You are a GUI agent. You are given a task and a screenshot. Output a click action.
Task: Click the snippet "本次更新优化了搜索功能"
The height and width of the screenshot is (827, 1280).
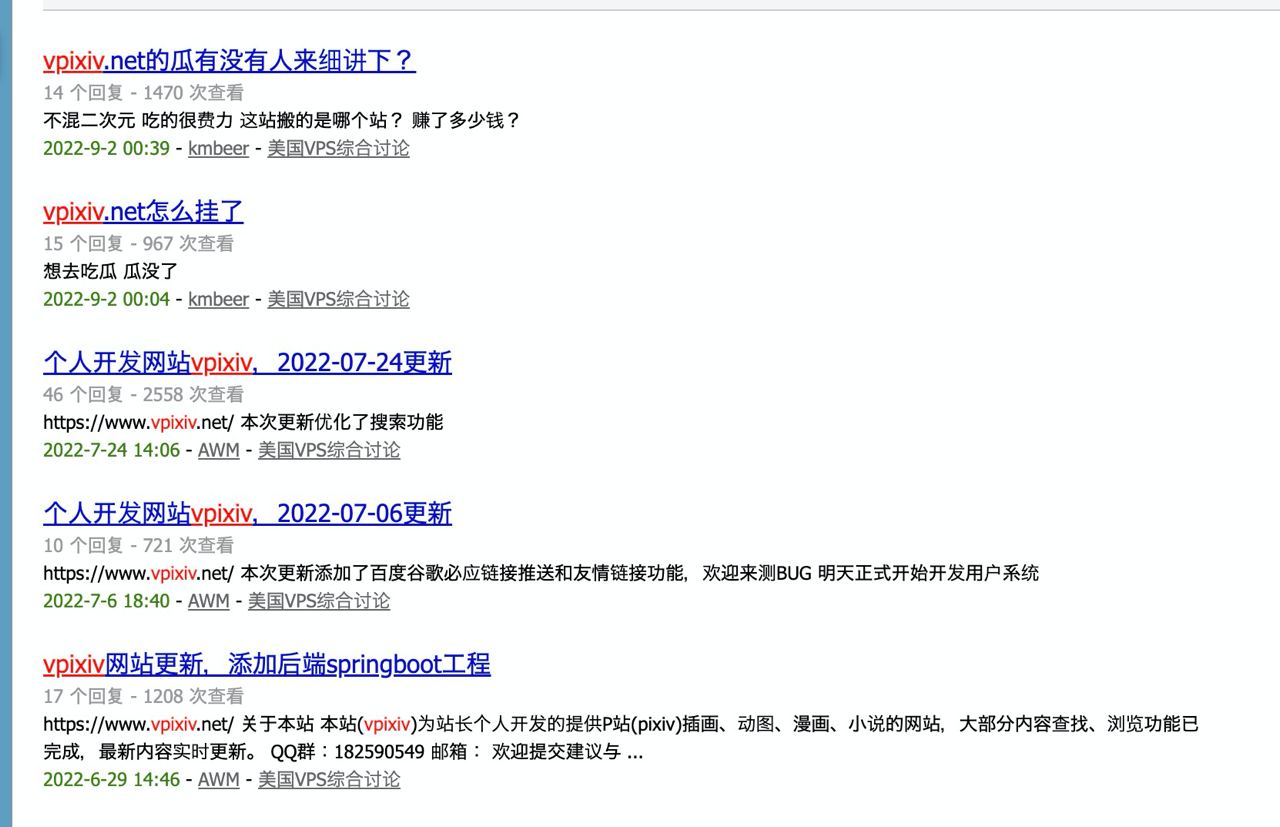342,423
